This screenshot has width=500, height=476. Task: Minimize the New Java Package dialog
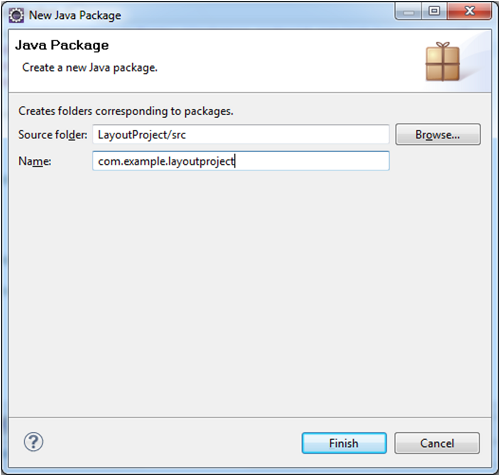409,12
